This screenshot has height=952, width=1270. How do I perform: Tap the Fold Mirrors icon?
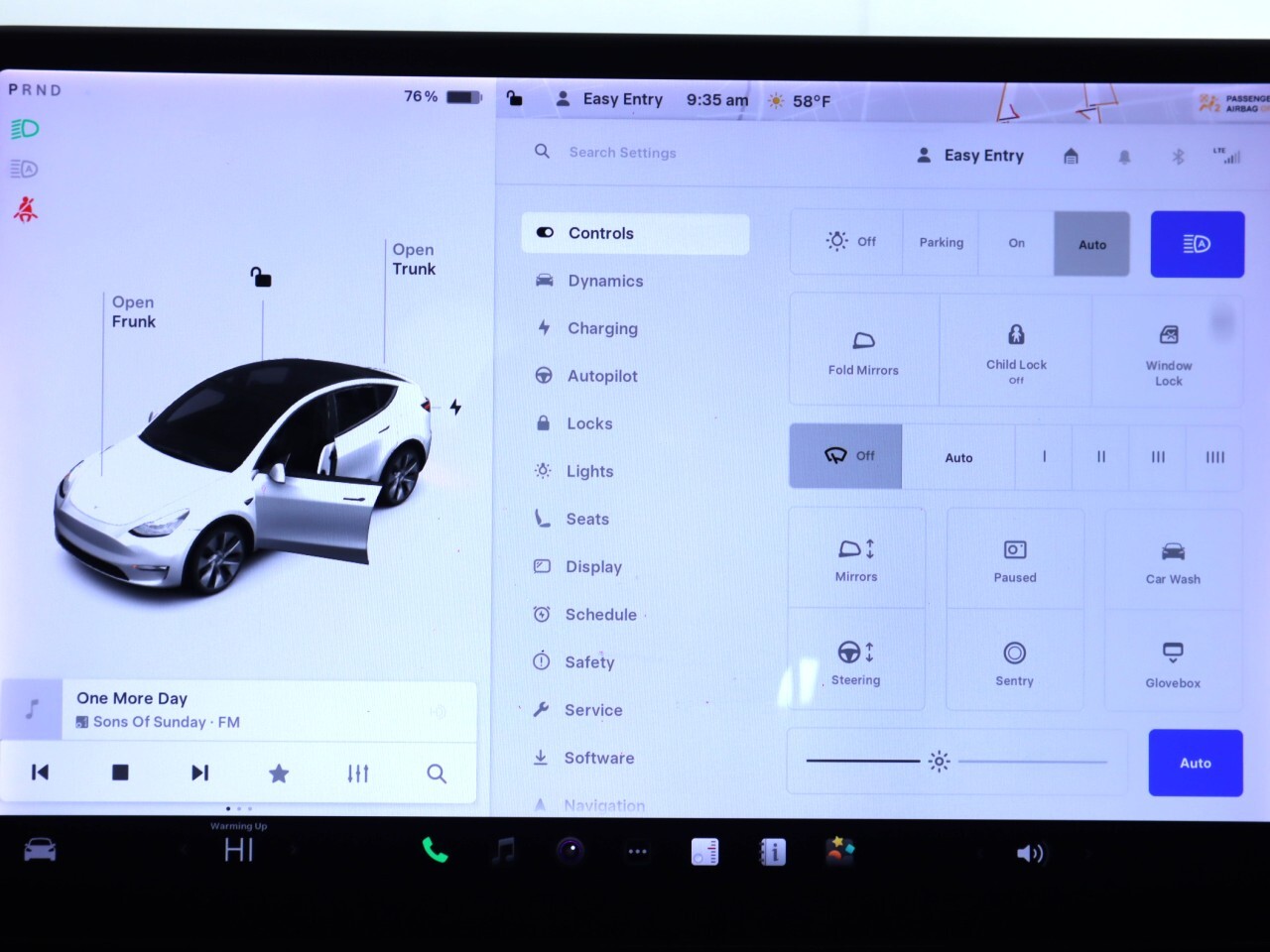(863, 350)
